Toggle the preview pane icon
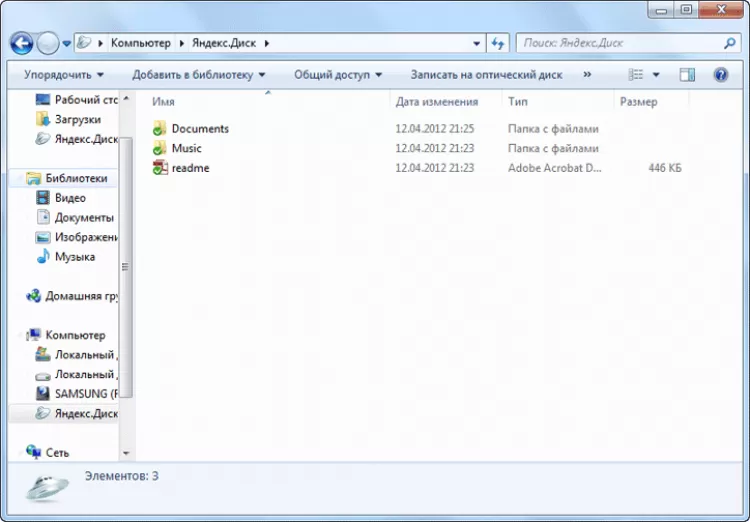The height and width of the screenshot is (522, 750). click(687, 75)
